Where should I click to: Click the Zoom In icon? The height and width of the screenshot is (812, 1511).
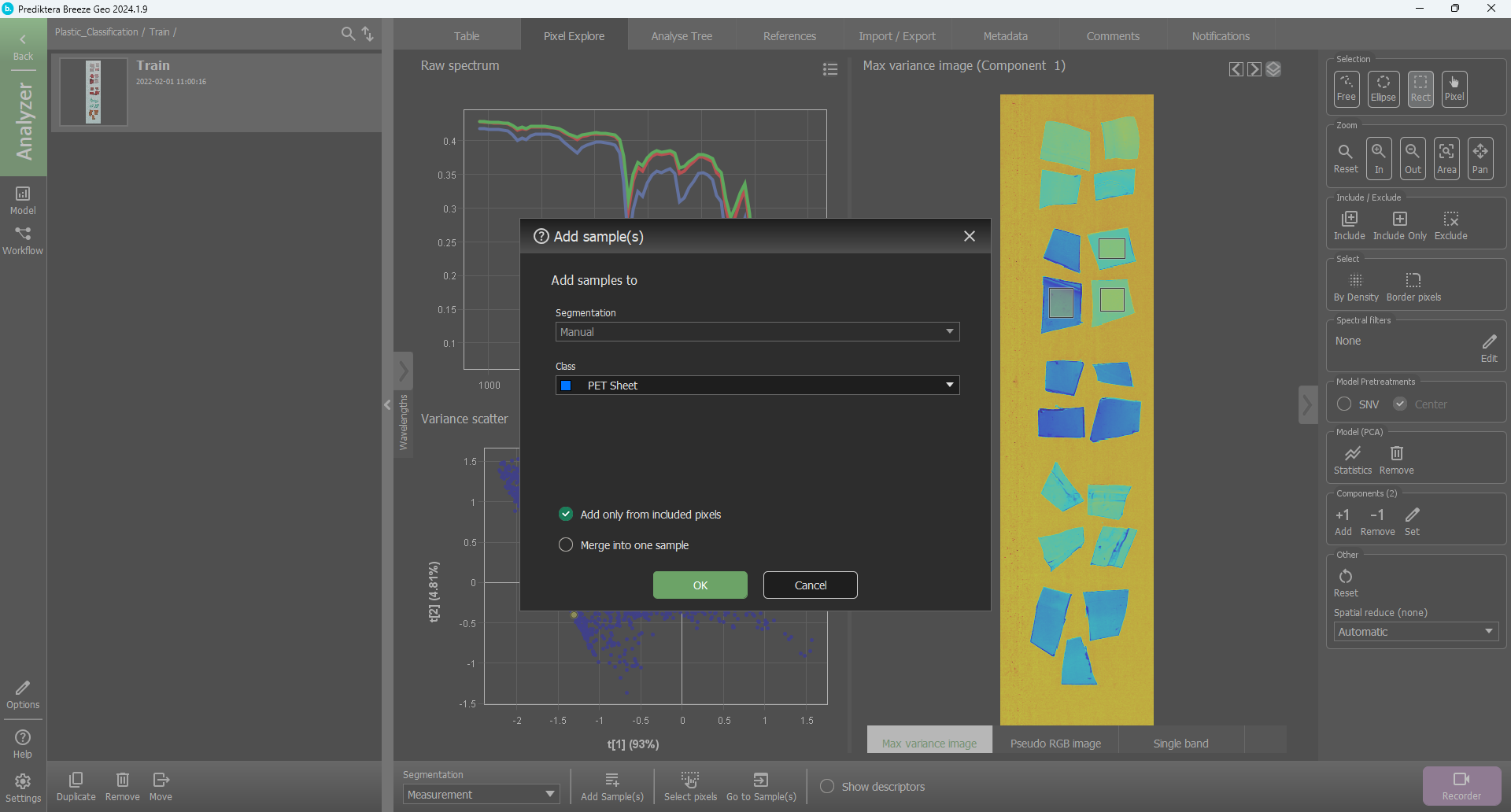point(1379,157)
